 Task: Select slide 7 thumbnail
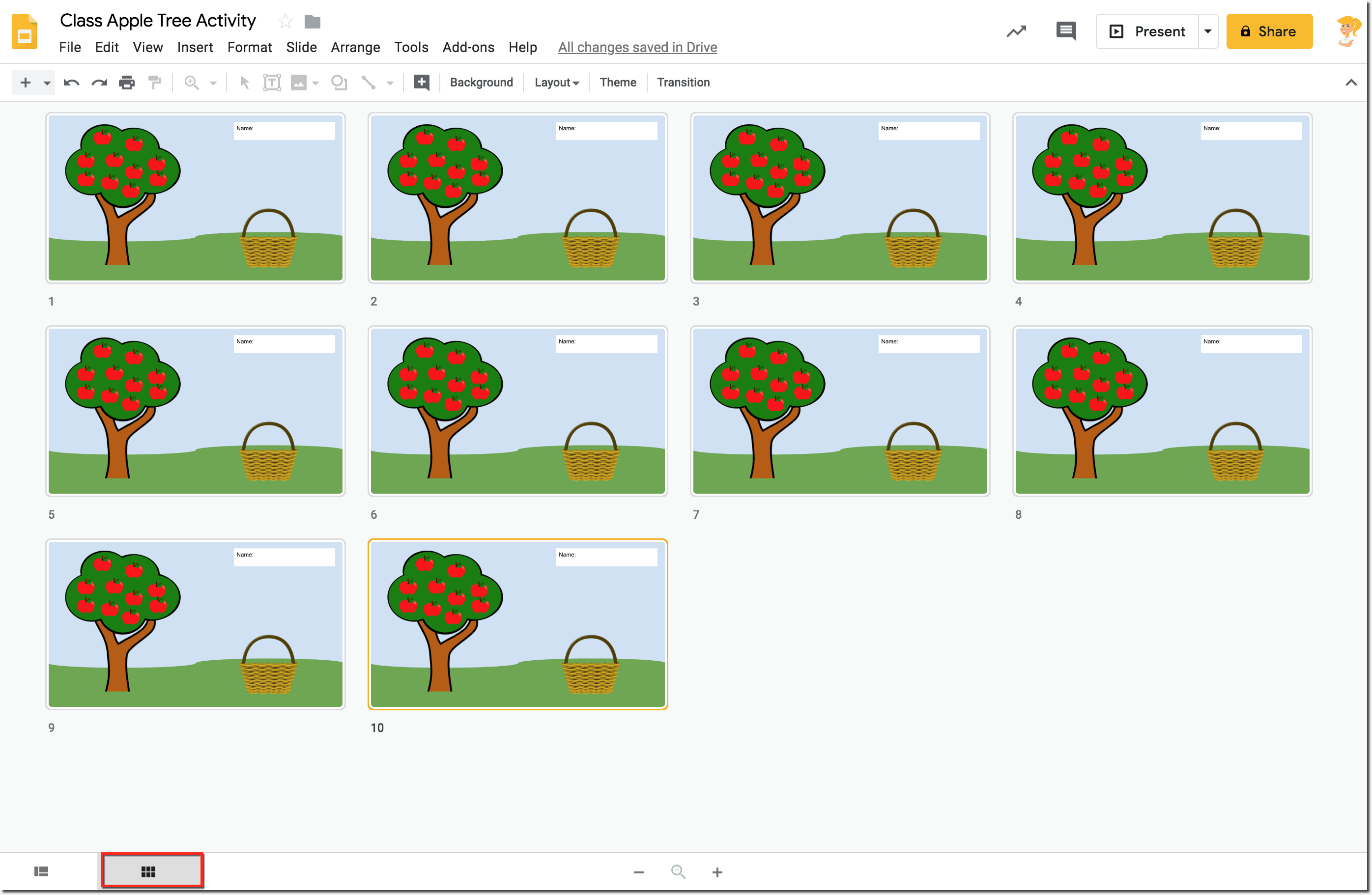tap(840, 411)
